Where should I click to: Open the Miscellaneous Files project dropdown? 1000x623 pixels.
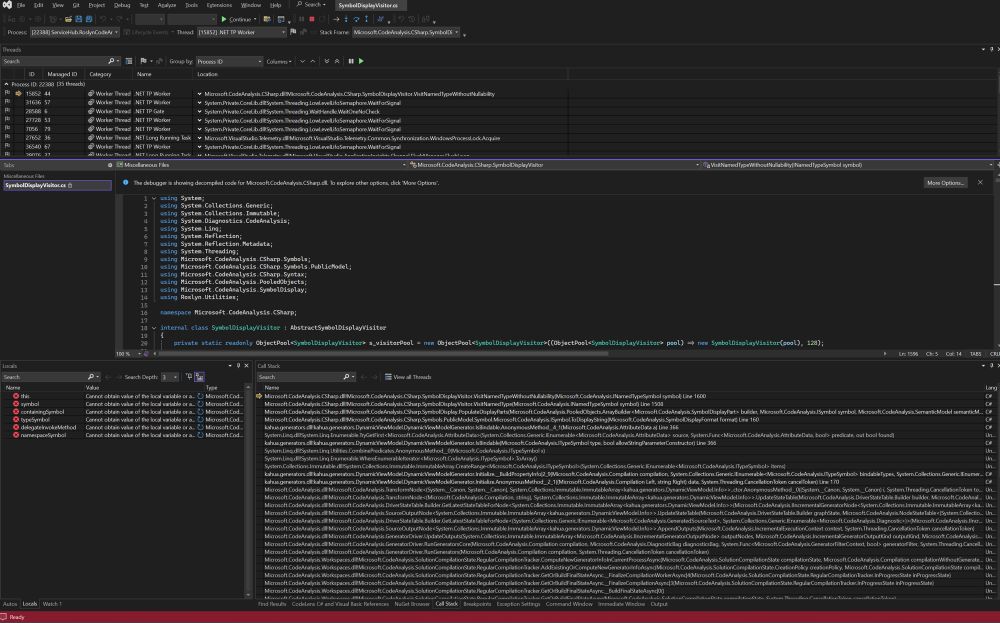tap(261, 165)
